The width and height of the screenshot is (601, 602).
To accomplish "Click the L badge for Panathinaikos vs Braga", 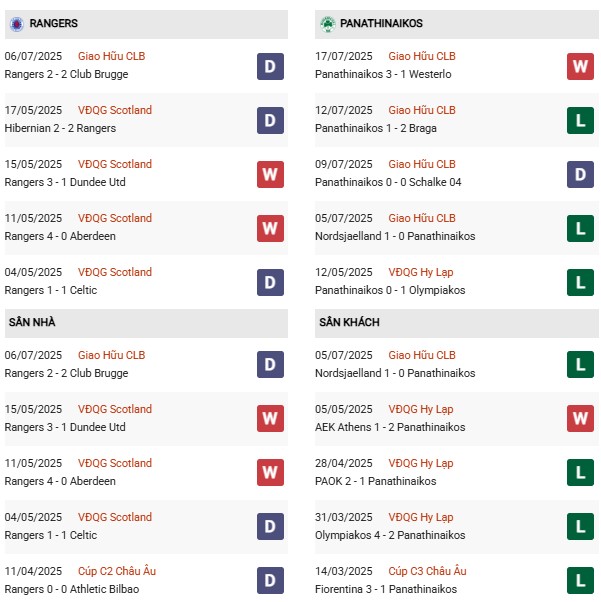I will coord(580,120).
